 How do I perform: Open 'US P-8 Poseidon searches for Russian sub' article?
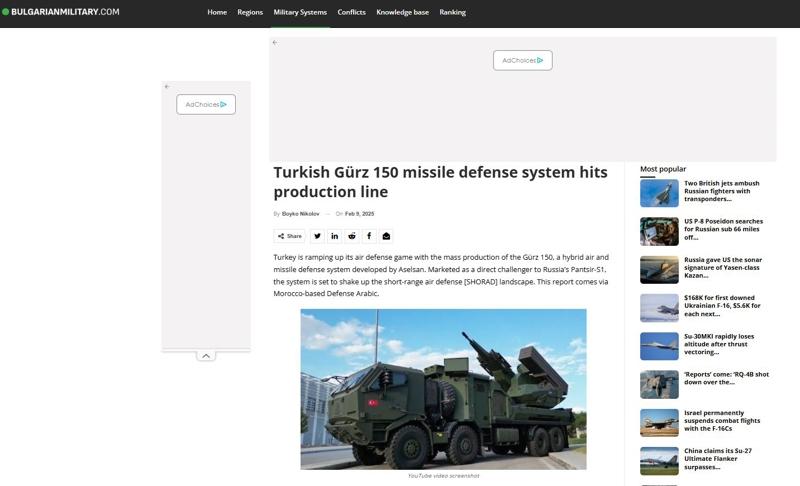click(723, 229)
